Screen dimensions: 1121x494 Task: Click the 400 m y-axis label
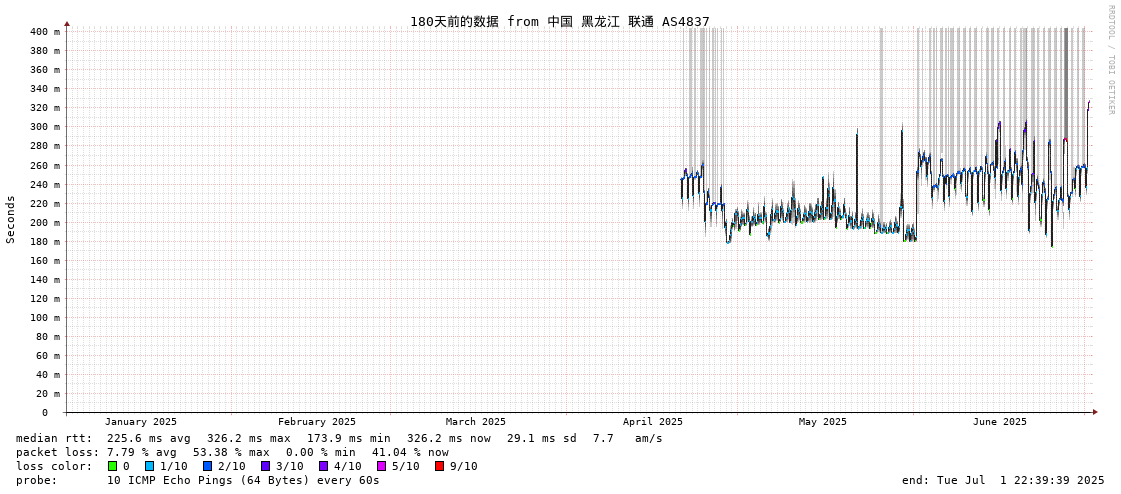pos(45,31)
